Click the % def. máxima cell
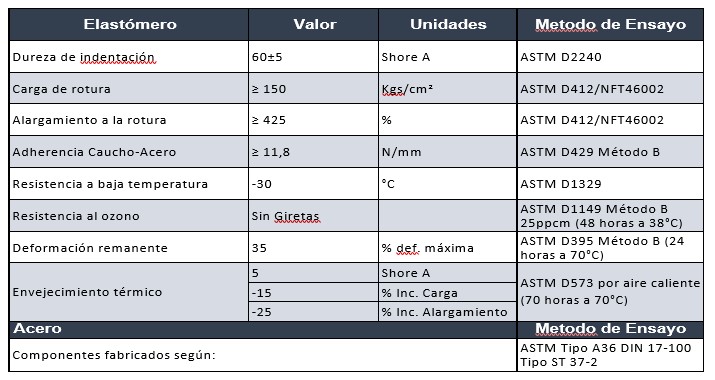This screenshot has height=380, width=715. coord(448,248)
